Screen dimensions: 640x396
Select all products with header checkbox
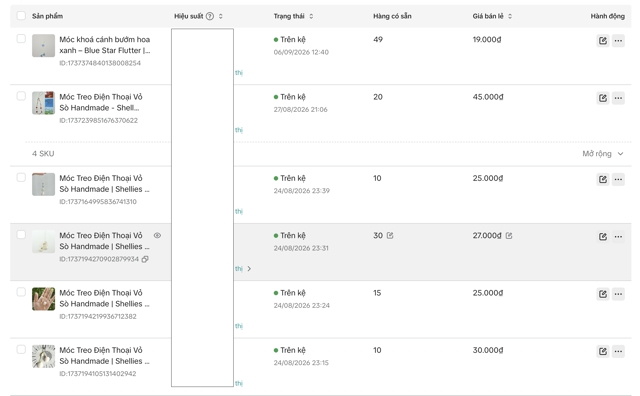(21, 16)
